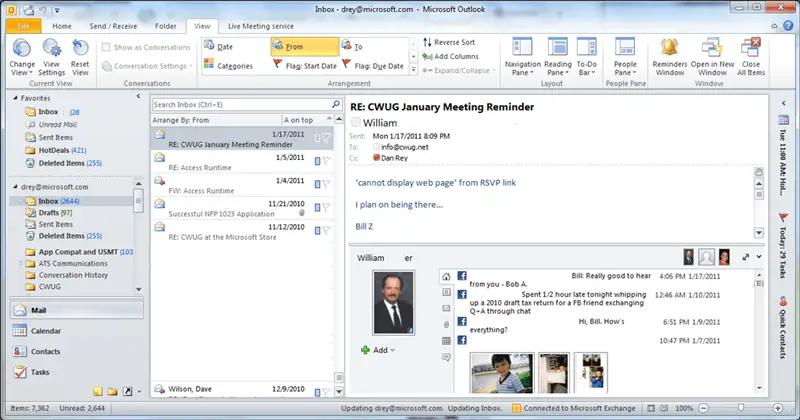Open the Navigation Pane options

click(x=522, y=57)
